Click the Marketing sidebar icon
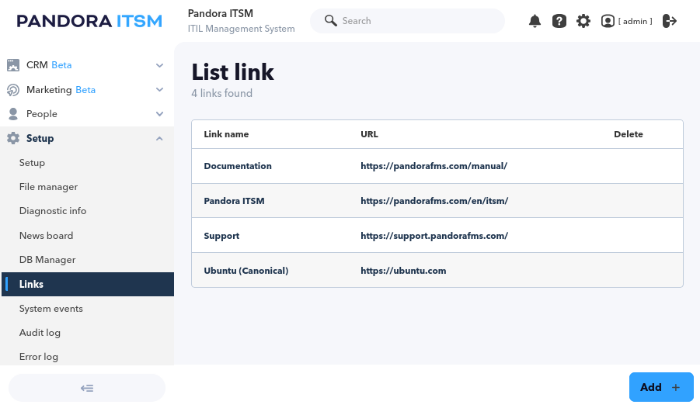Viewport: 700px width, 408px height. 13,90
